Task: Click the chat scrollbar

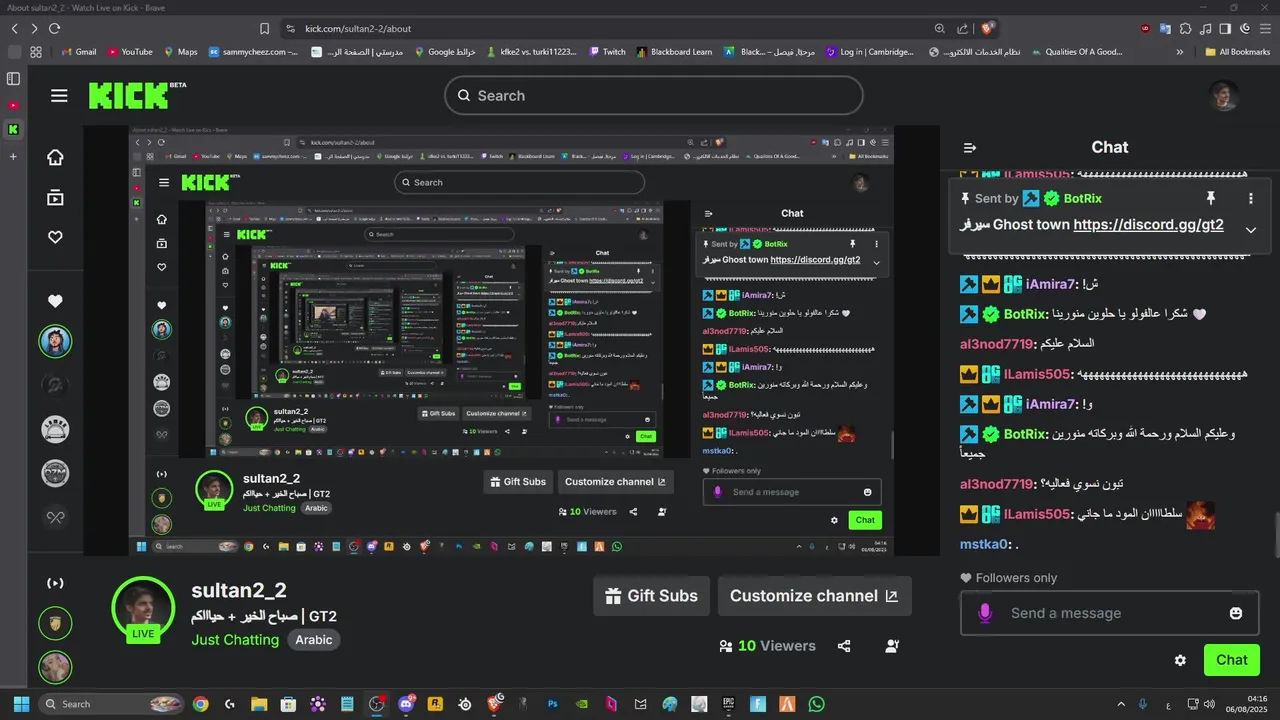Action: coord(1275,535)
